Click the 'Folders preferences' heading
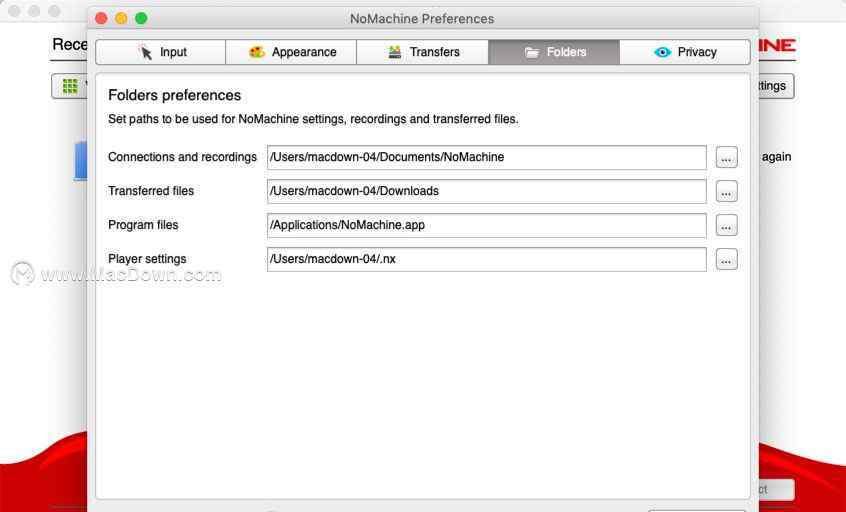 click(x=174, y=95)
